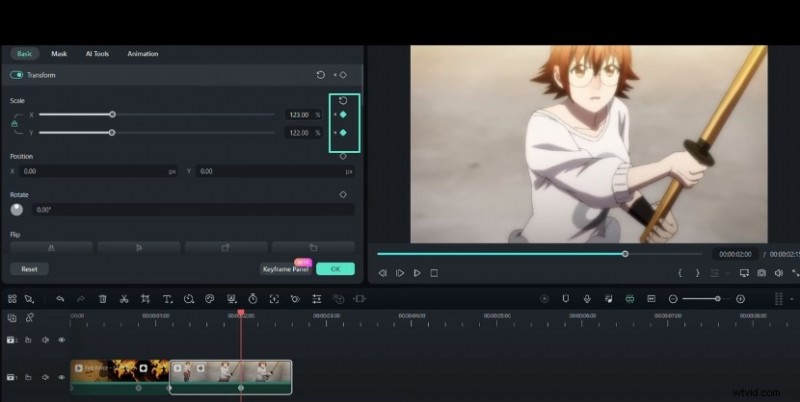The image size is (800, 402).
Task: Toggle the Scale X keyframe diamond
Action: (343, 115)
